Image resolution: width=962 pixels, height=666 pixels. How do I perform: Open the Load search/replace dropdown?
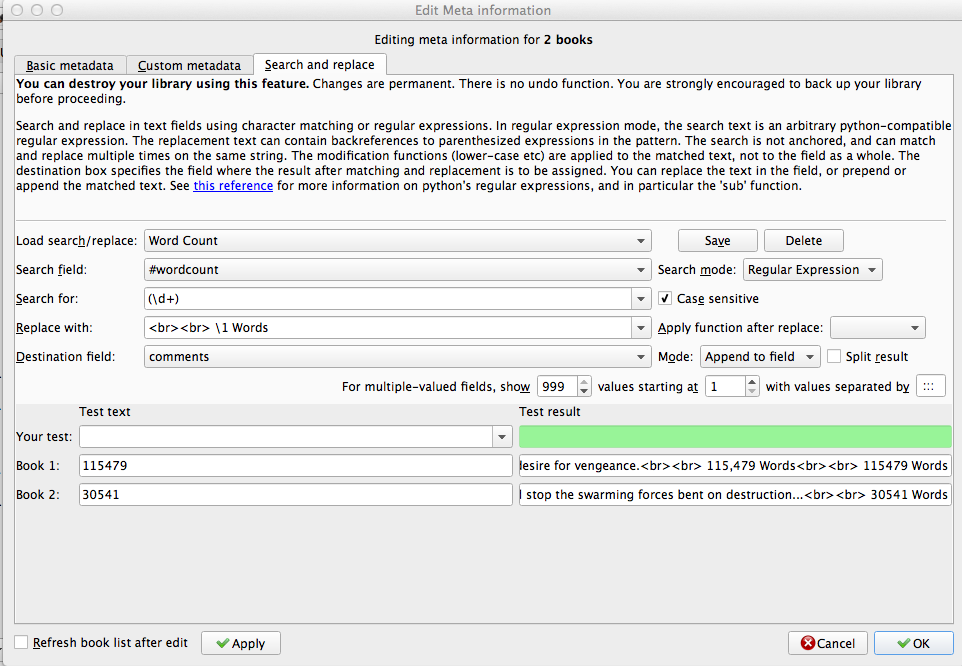[x=397, y=241]
